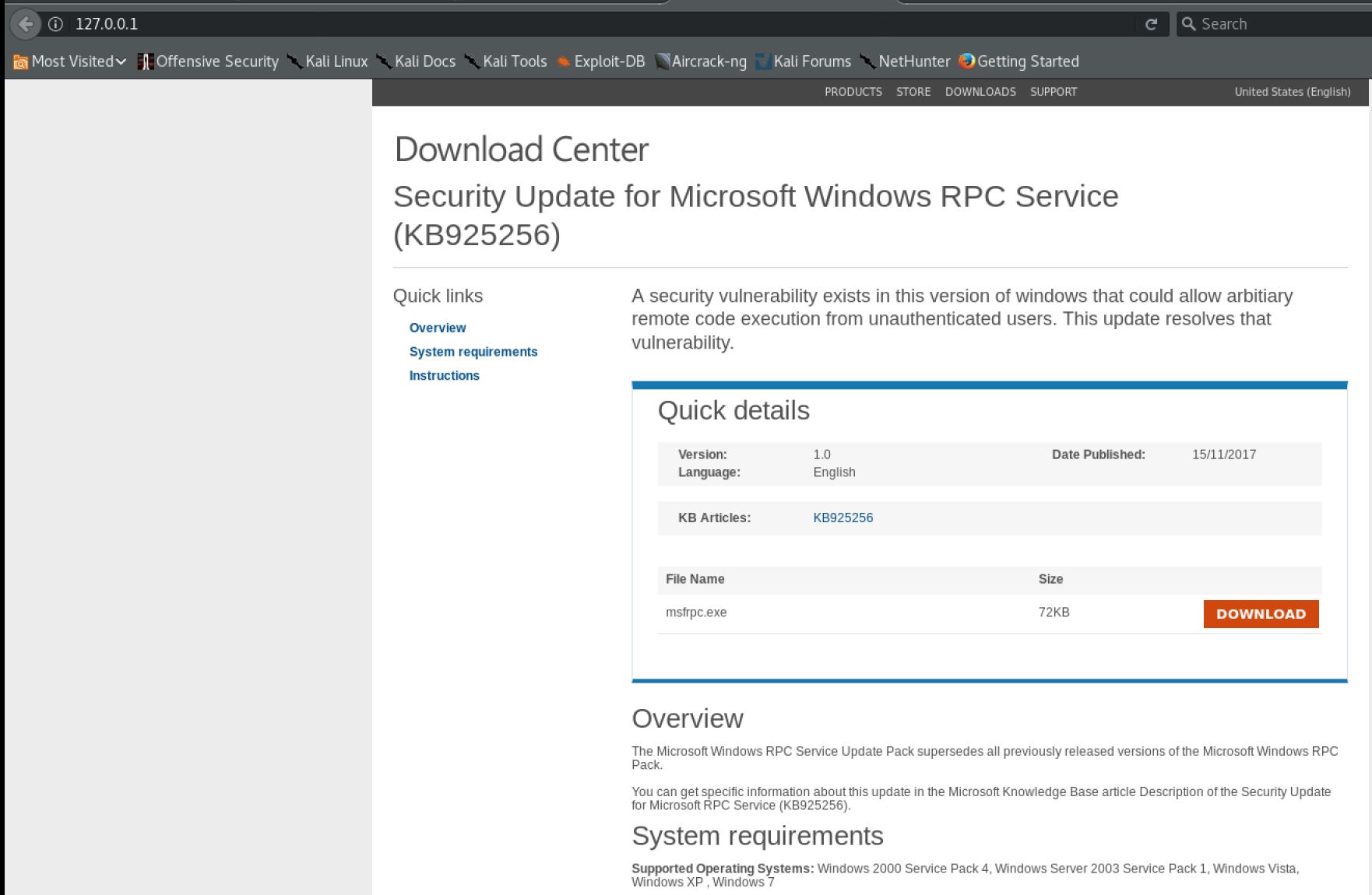Open the SUPPORT menu item

click(1053, 92)
